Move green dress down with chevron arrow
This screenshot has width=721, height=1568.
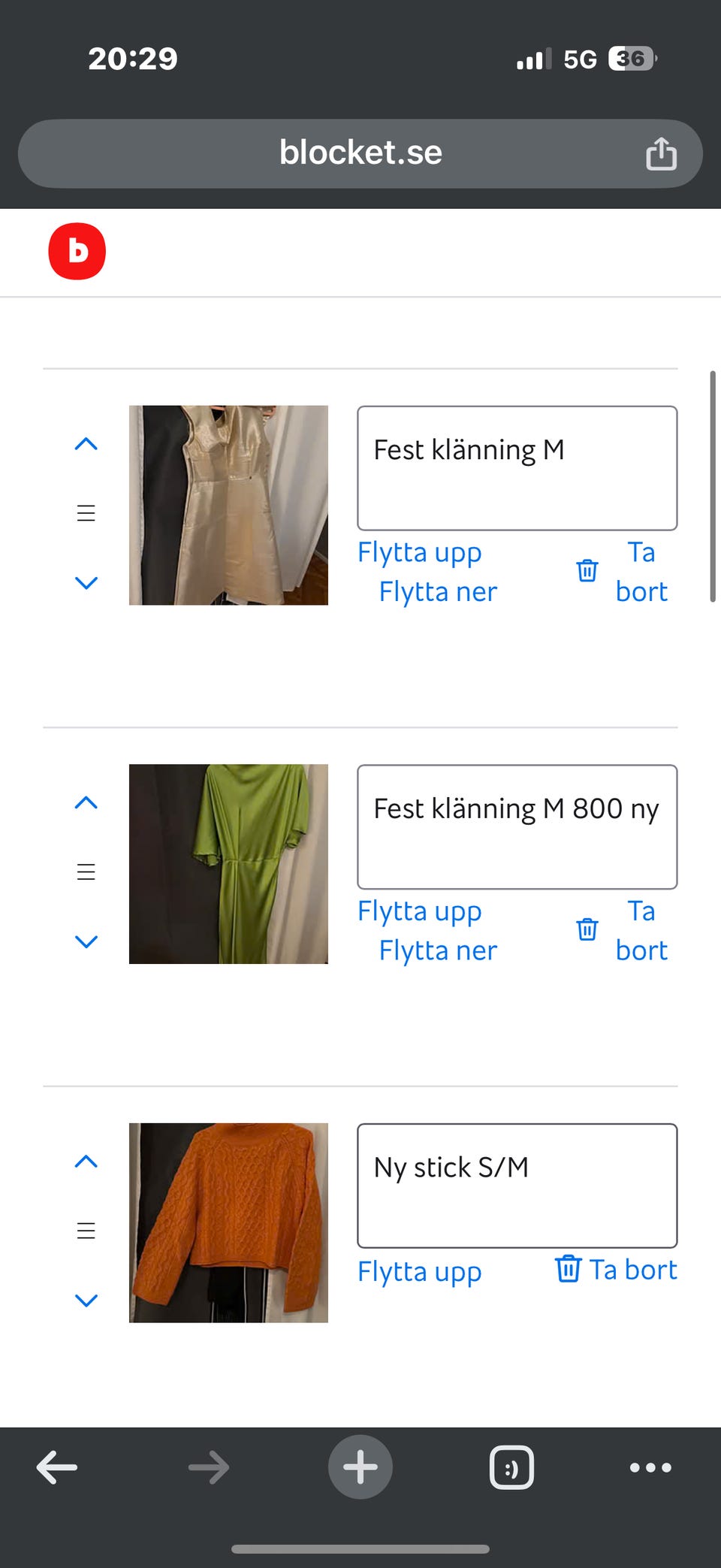pos(86,941)
